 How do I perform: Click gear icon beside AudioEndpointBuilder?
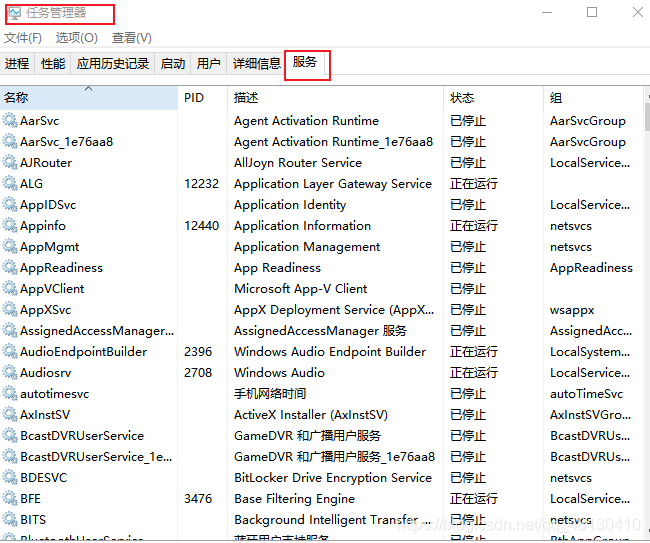click(10, 351)
